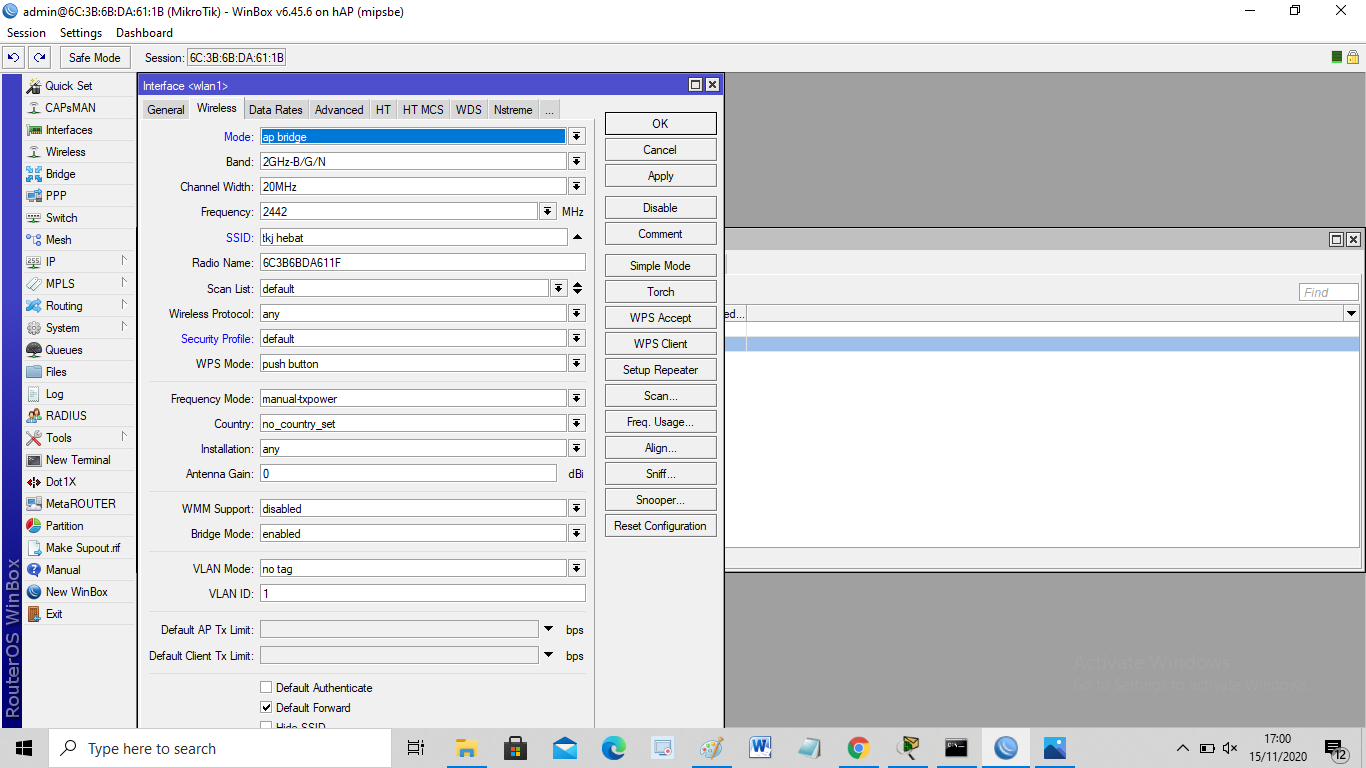The height and width of the screenshot is (768, 1366).
Task: Switch to the Data Rates tab
Action: [x=276, y=110]
